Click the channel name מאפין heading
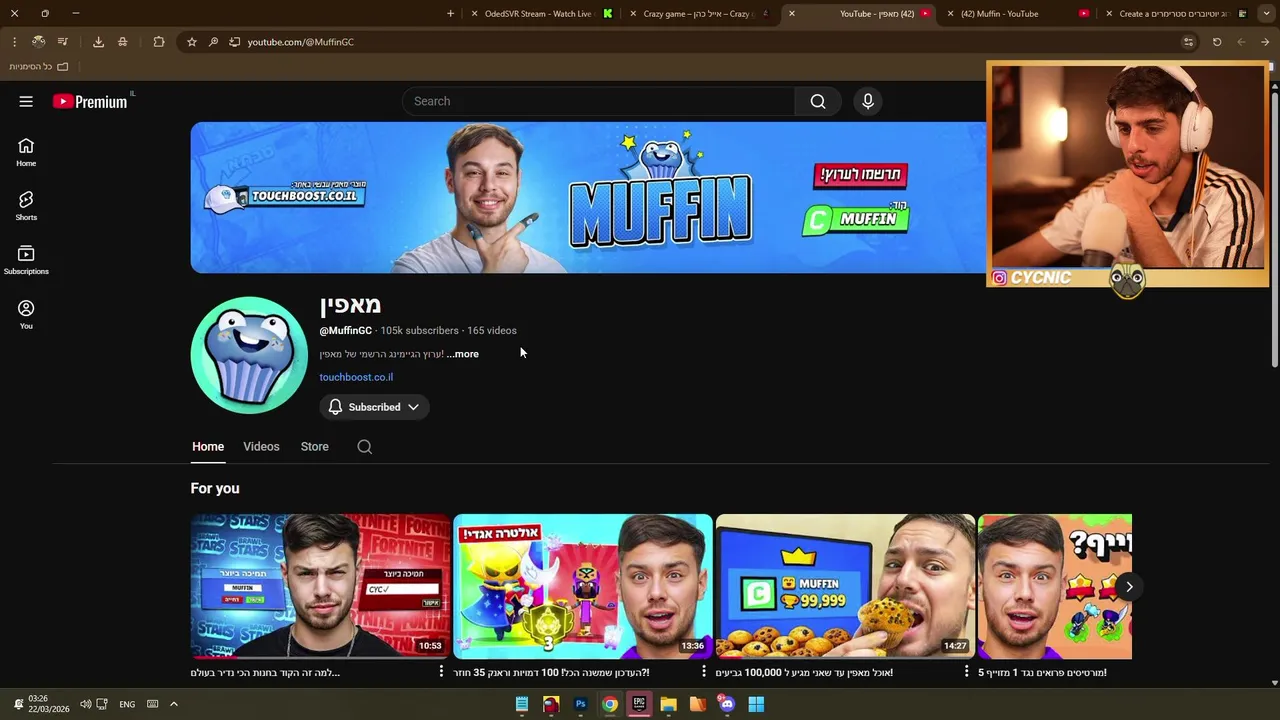 click(350, 304)
